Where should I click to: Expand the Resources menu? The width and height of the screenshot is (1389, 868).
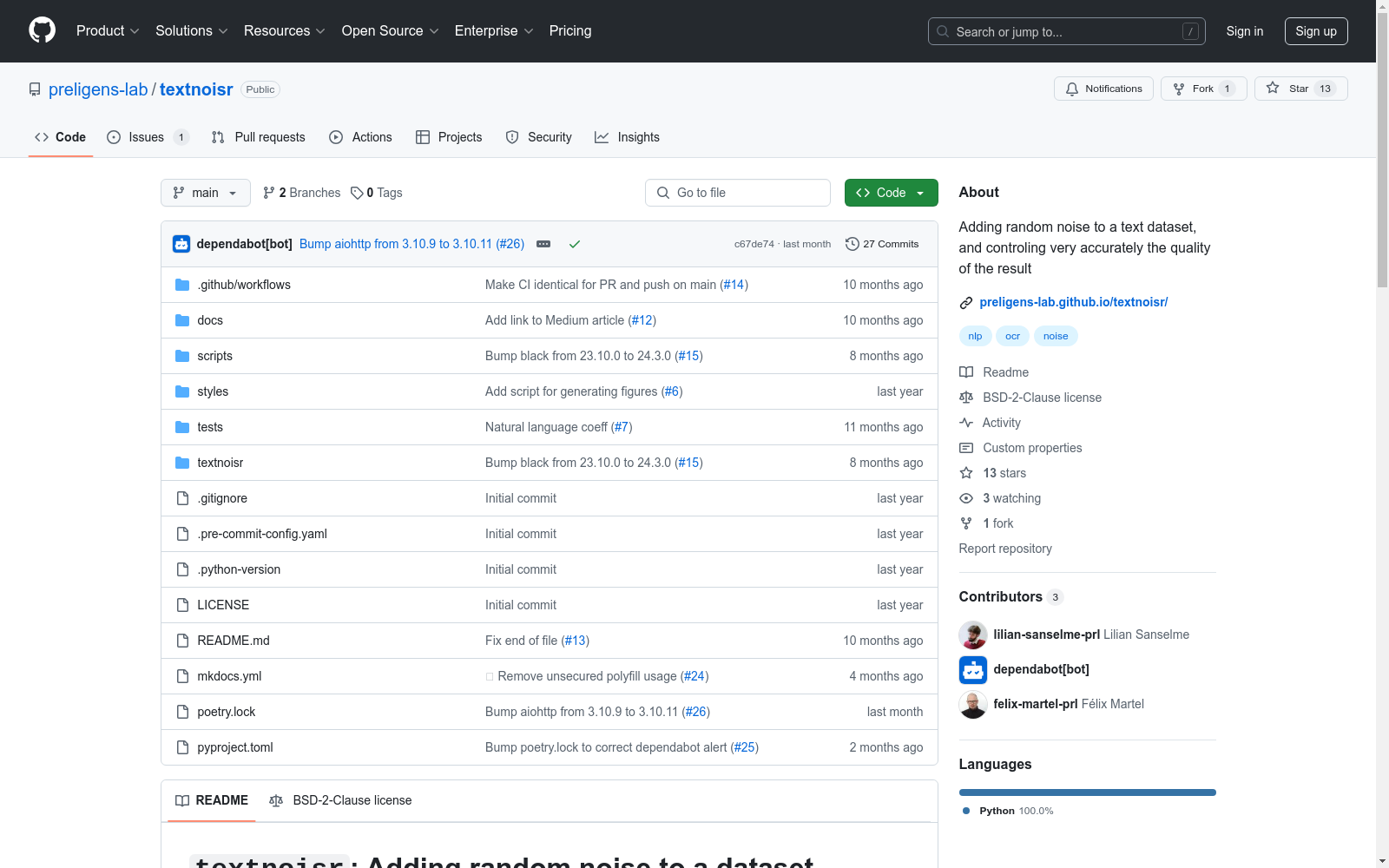(x=285, y=30)
